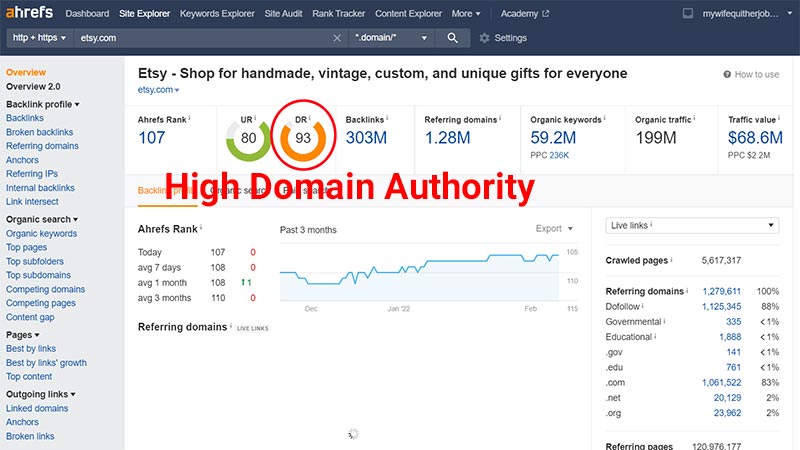This screenshot has height=450, width=800.
Task: Open Competing domains report
Action: click(x=45, y=289)
